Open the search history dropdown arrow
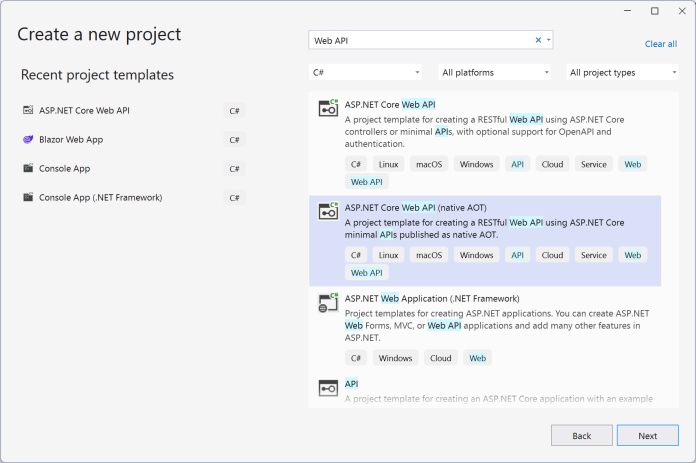 point(549,40)
